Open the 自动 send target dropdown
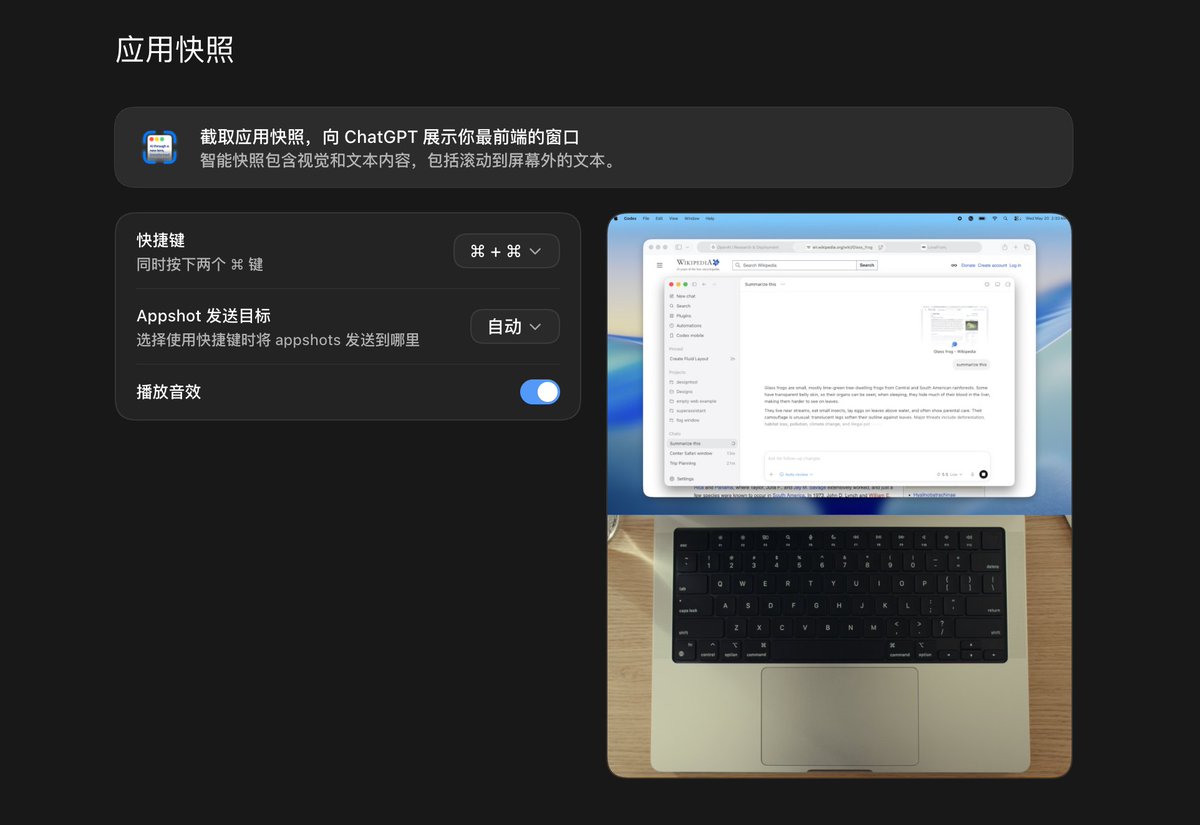The height and width of the screenshot is (825, 1200). tap(515, 327)
